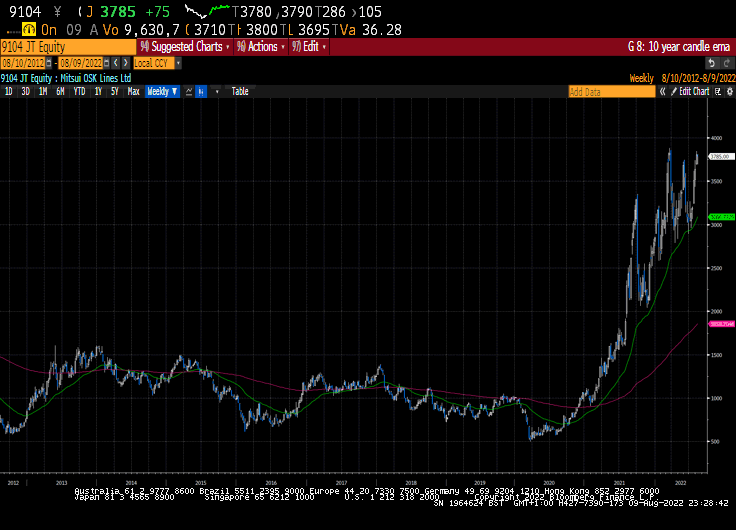Open chart settings gear icon
This screenshot has width=736, height=530.
pos(730,92)
